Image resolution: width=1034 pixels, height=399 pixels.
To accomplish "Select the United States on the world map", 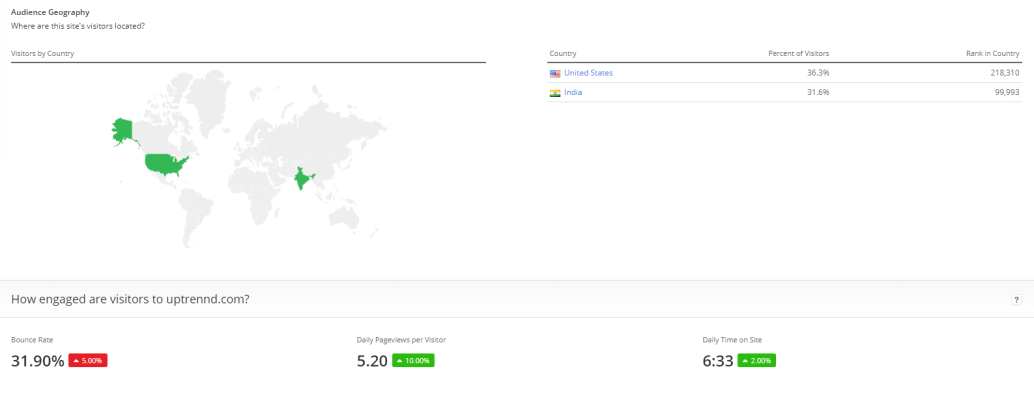I will tap(165, 162).
